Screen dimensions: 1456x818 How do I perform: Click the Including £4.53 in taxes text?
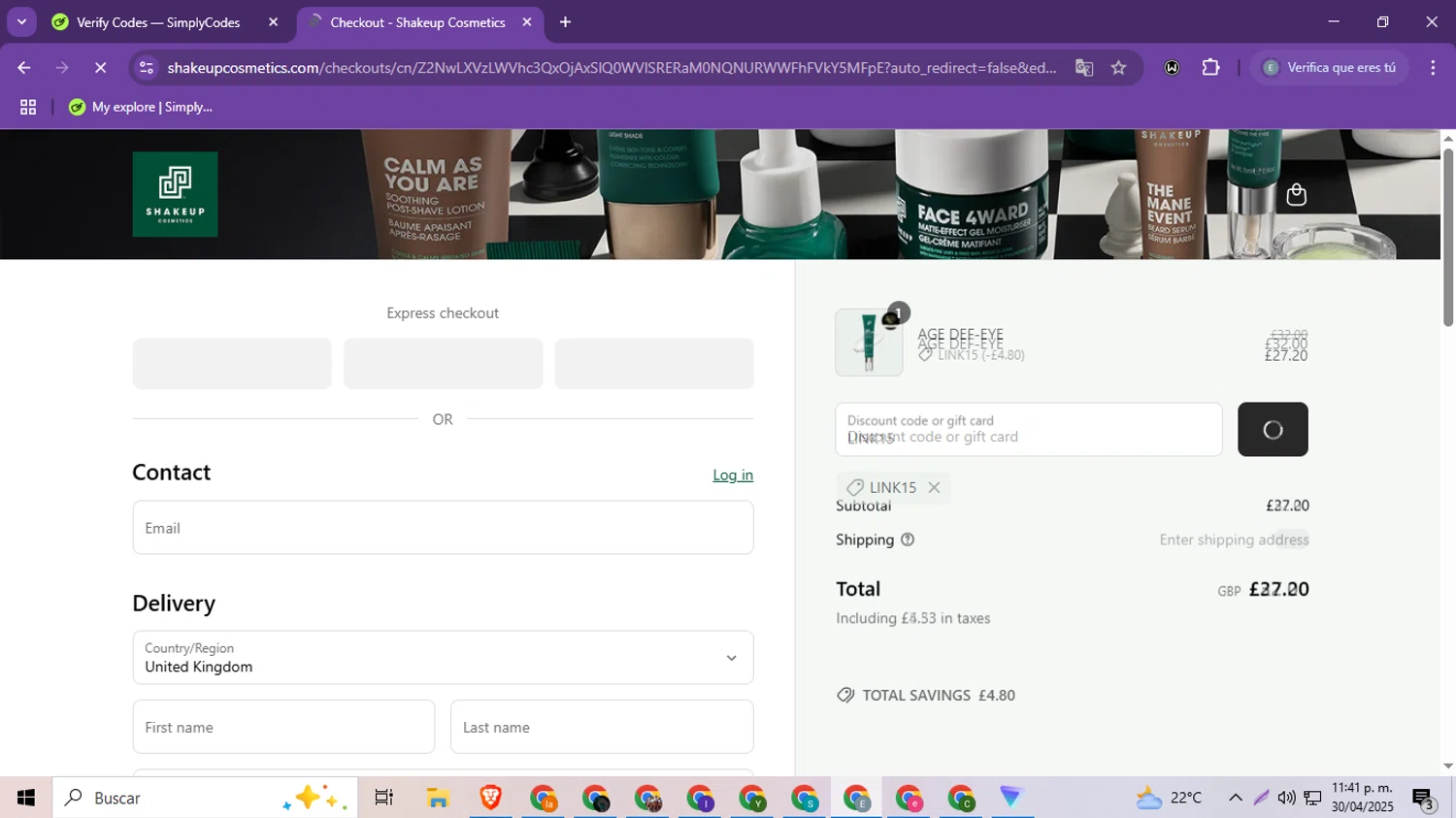coord(913,618)
